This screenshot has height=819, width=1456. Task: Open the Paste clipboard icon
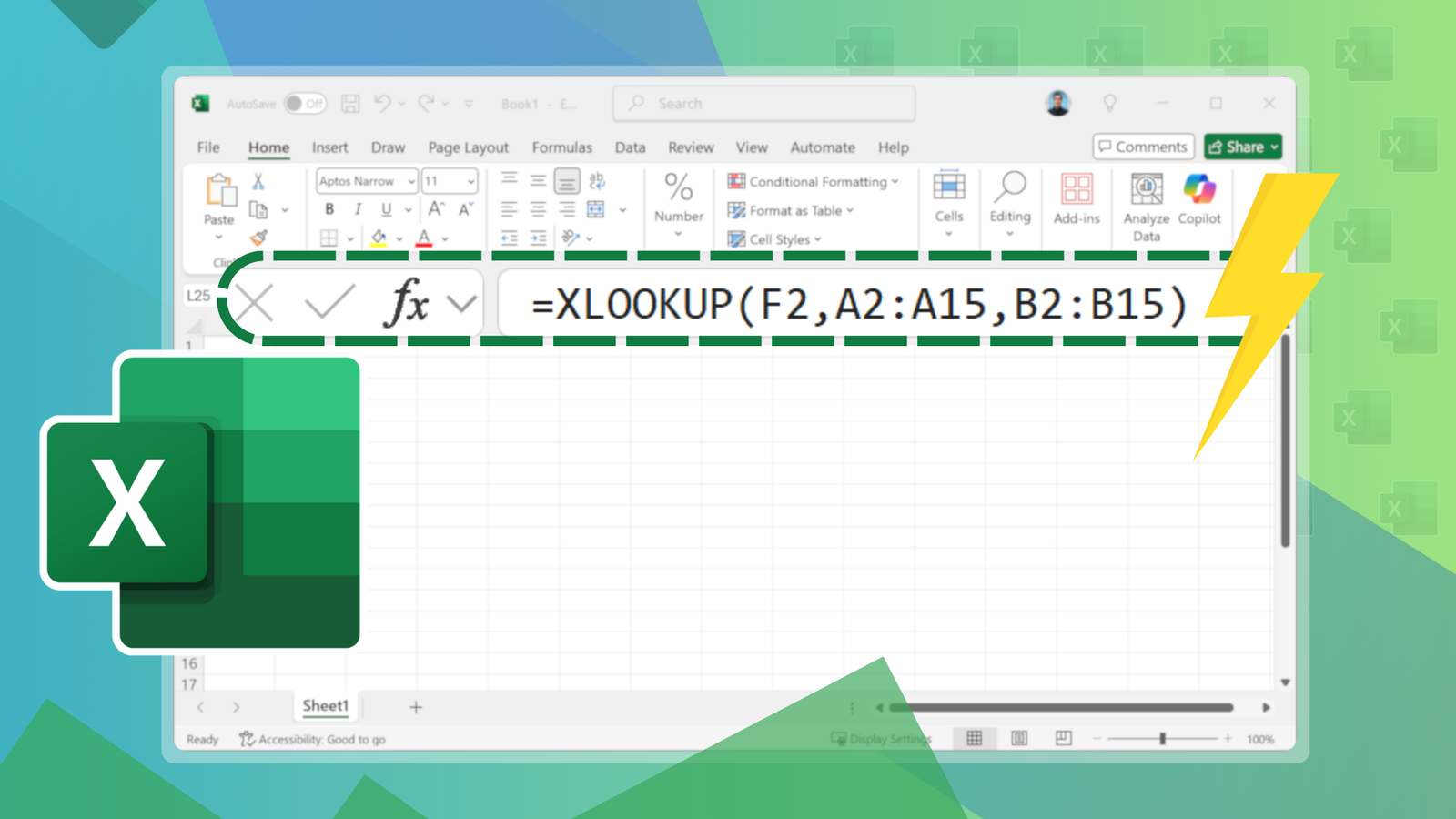tap(219, 191)
